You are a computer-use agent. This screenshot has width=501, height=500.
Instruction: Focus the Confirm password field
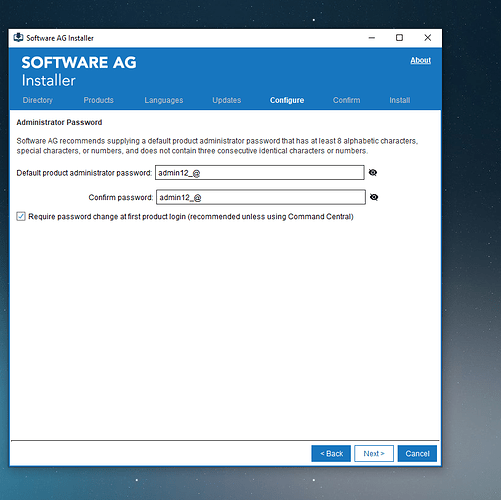click(x=261, y=197)
